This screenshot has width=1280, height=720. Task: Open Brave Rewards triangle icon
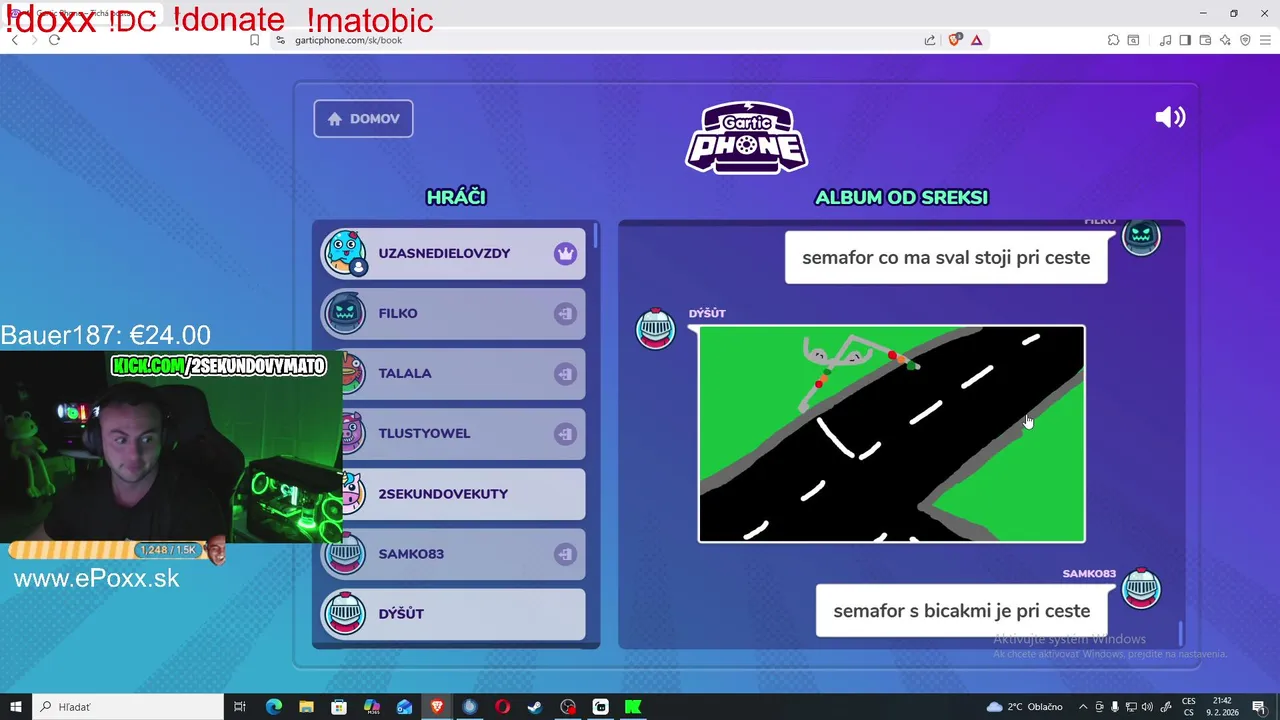pos(977,40)
